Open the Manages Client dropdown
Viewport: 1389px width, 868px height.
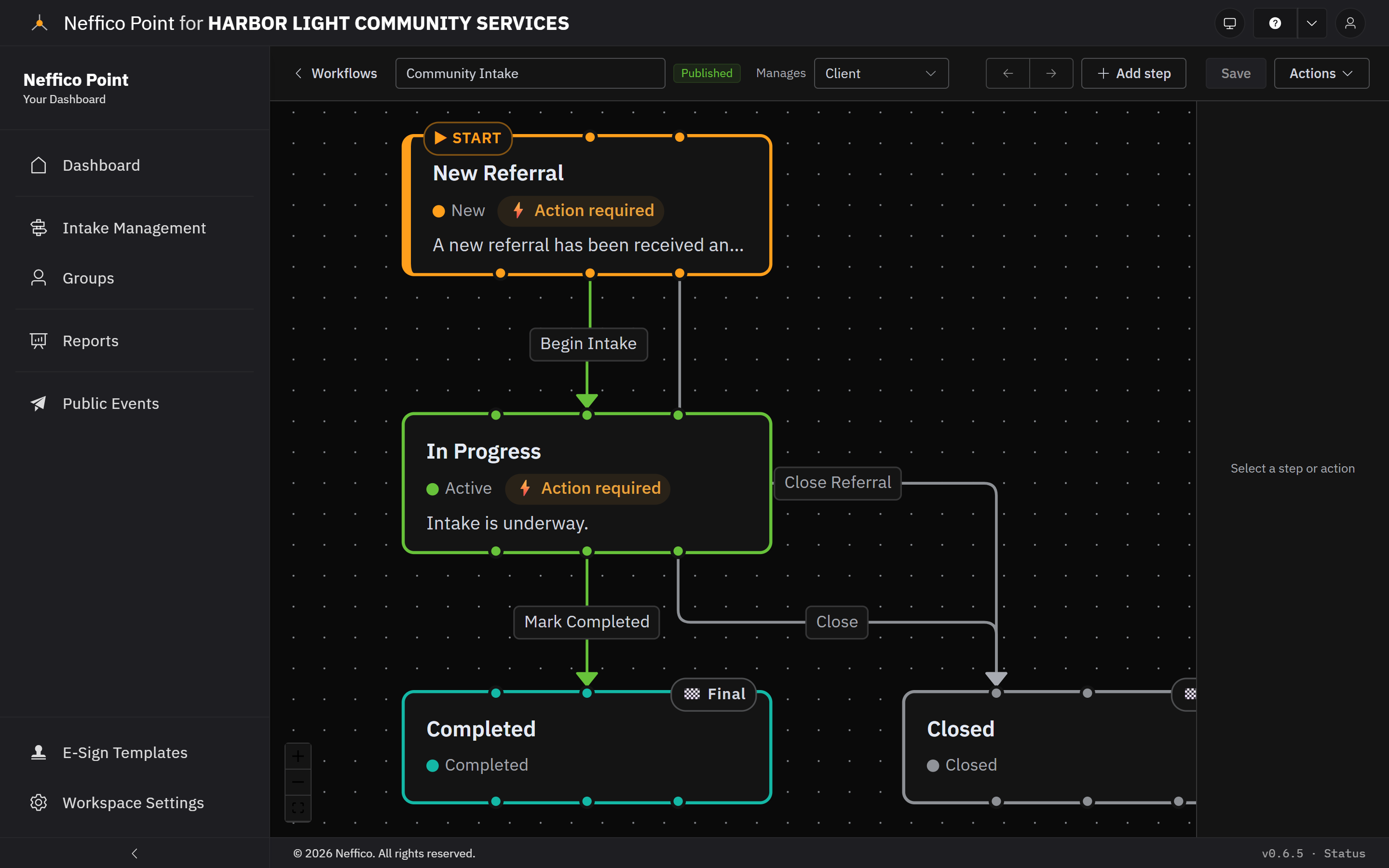(x=881, y=73)
